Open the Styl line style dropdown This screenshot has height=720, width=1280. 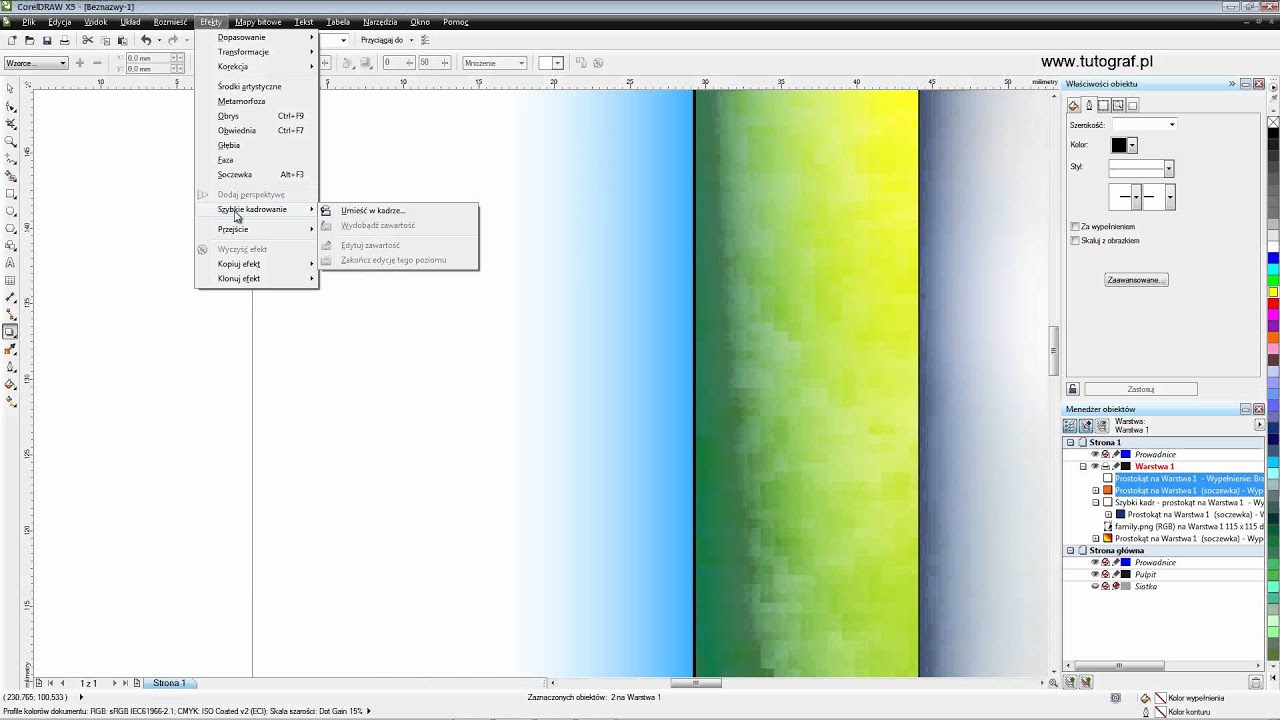point(1169,168)
